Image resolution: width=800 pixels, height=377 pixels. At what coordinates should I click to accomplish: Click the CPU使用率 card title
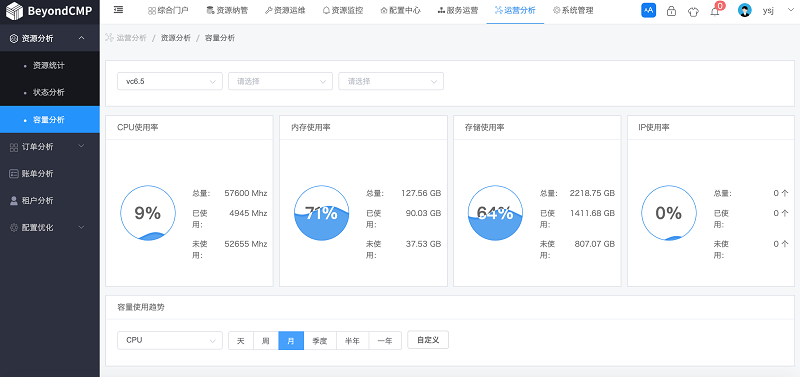pyautogui.click(x=138, y=128)
